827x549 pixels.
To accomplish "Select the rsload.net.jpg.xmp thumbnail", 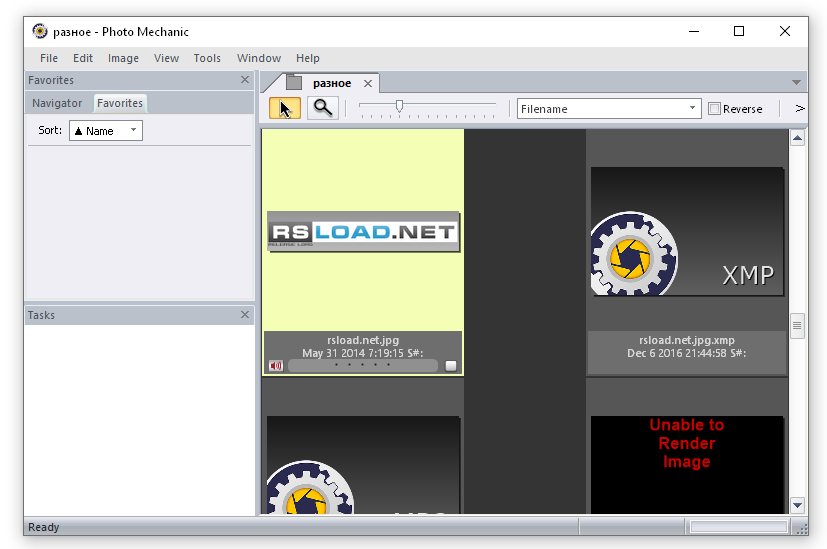I will [x=686, y=232].
